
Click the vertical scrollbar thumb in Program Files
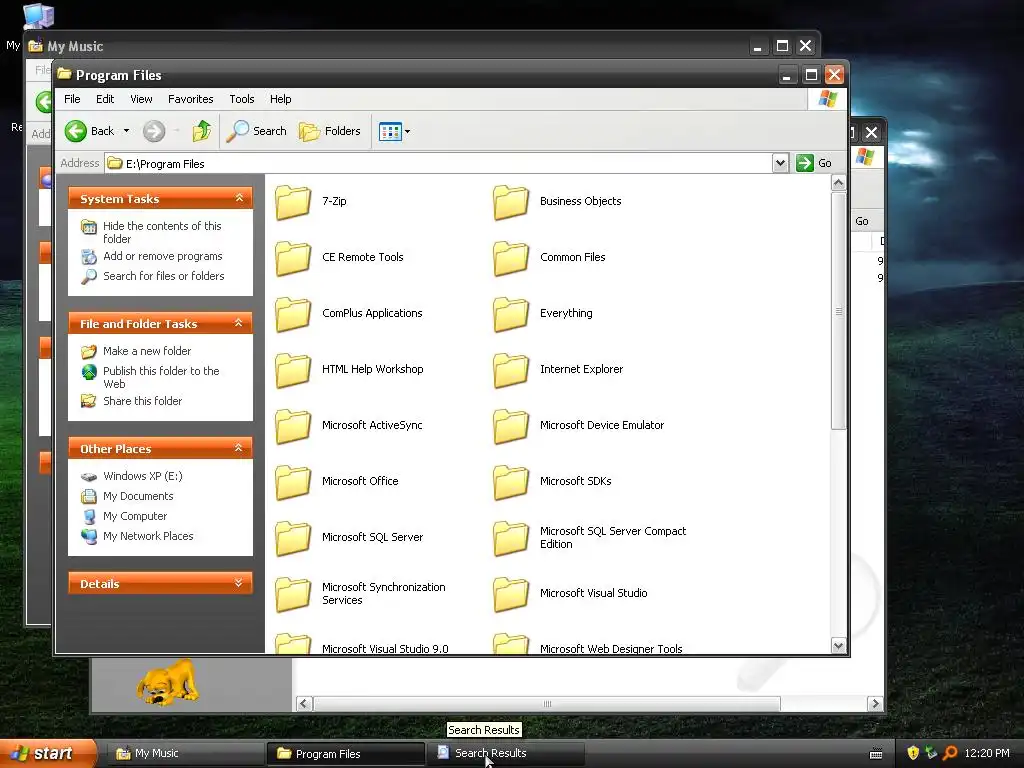839,312
